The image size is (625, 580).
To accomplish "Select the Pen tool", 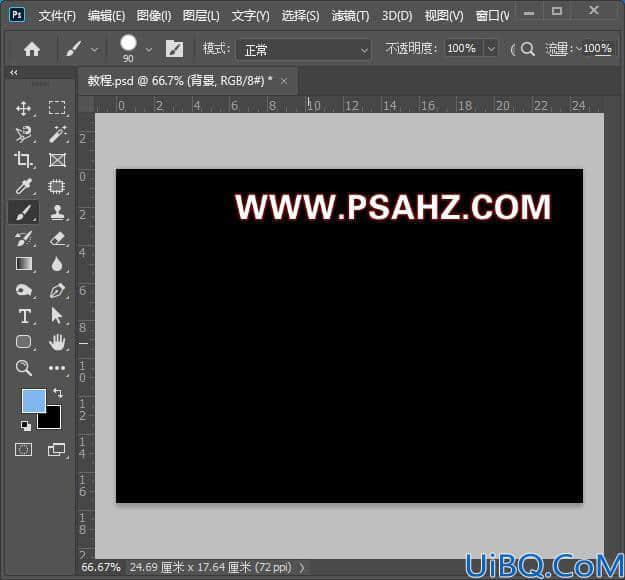I will click(x=57, y=290).
